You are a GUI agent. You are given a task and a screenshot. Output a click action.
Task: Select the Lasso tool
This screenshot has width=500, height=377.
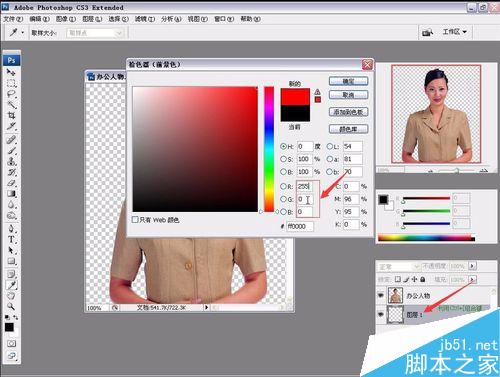11,94
